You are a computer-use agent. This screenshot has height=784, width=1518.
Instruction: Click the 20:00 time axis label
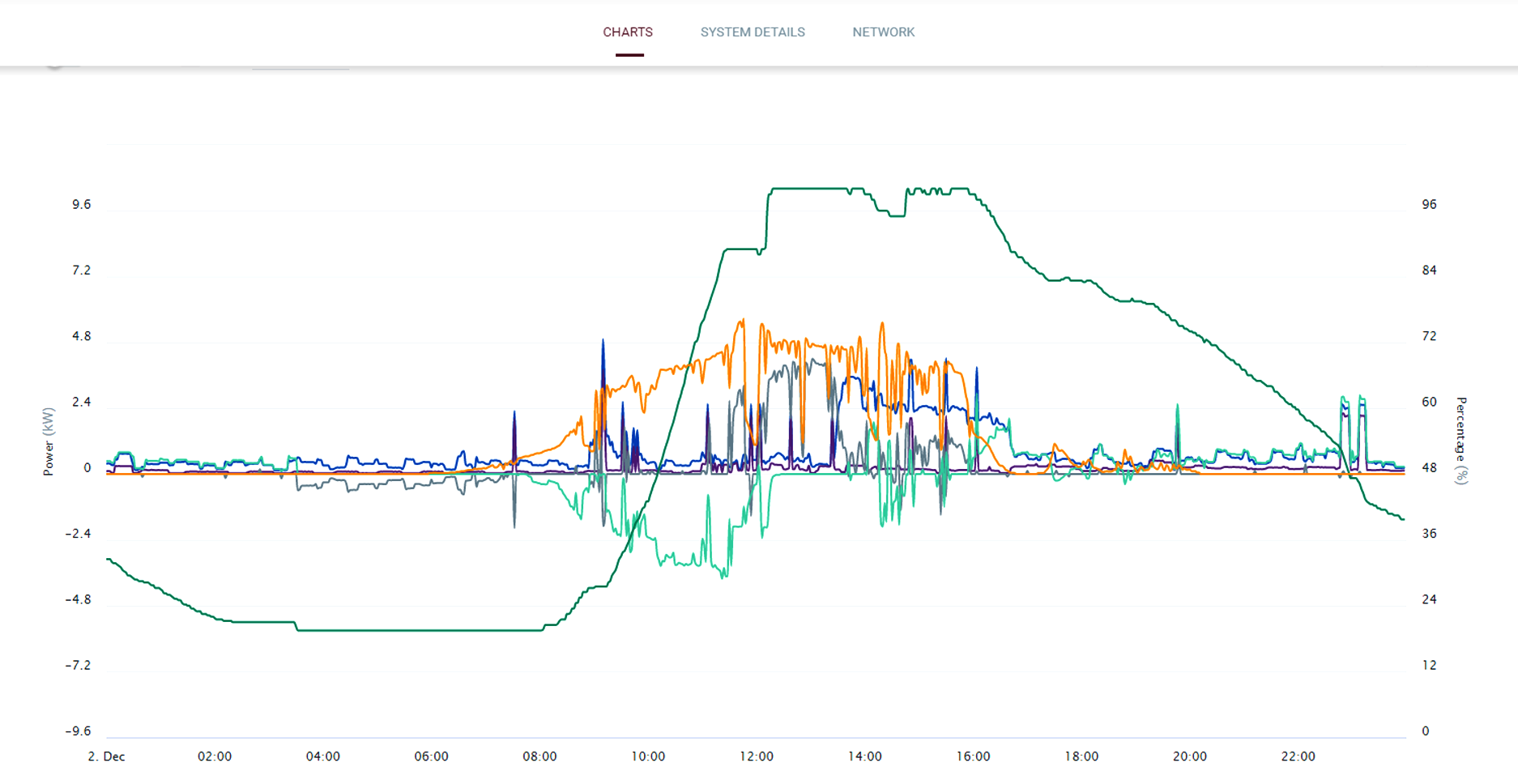[1189, 756]
